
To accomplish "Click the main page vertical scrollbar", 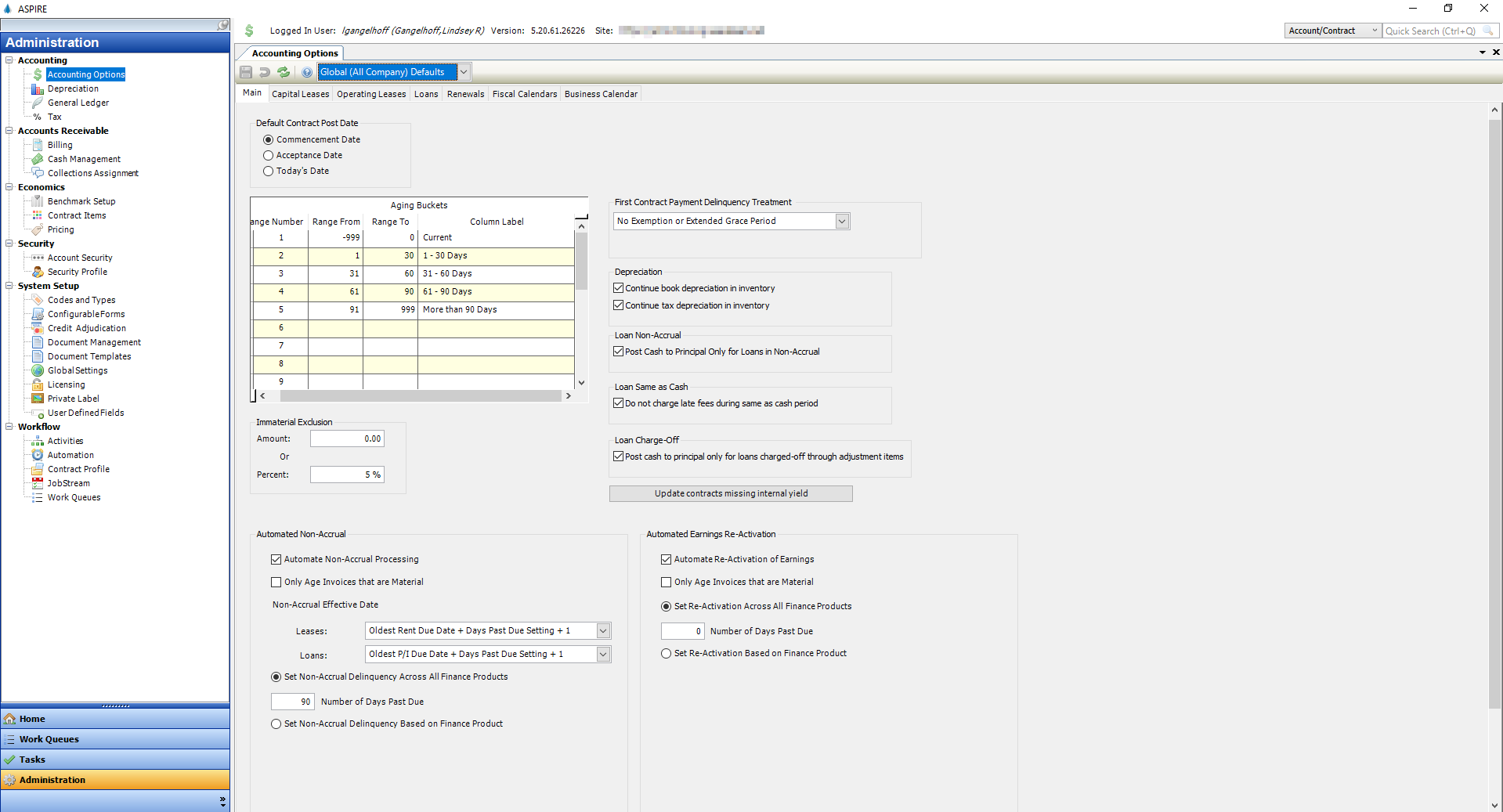I will coord(1494,415).
